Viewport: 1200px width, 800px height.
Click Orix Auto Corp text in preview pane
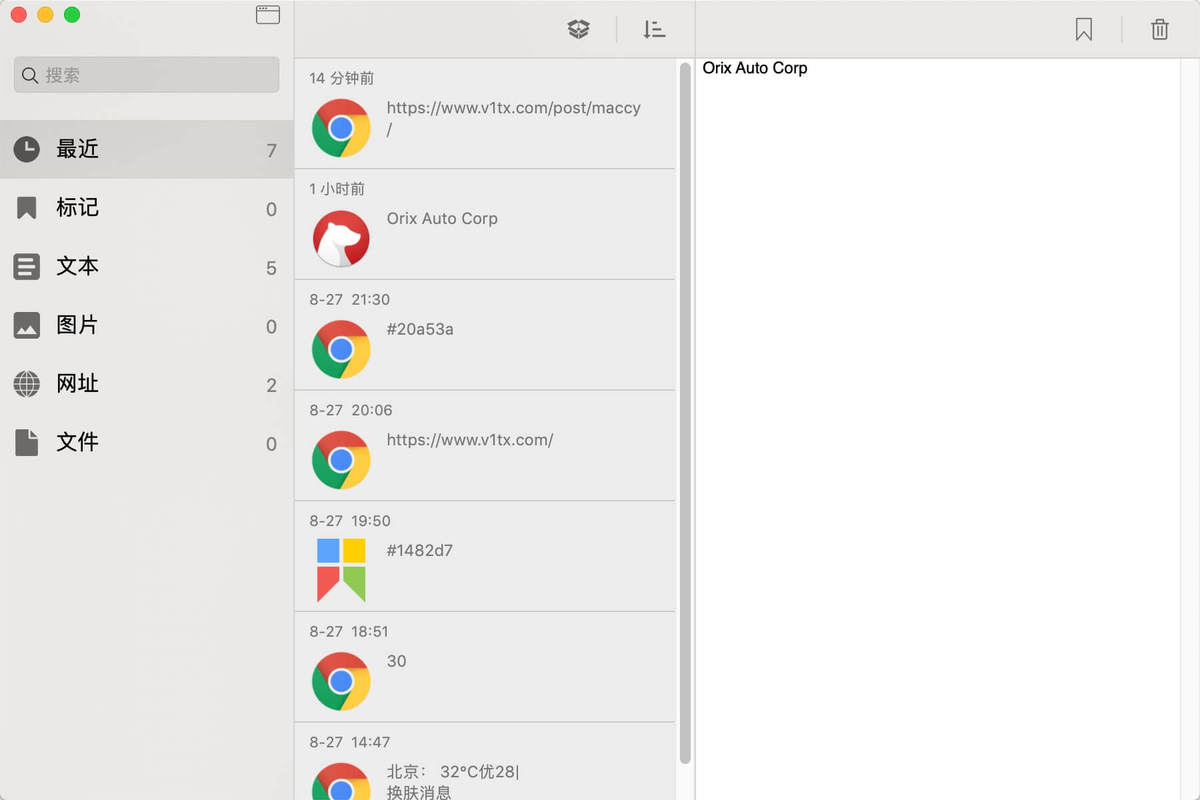(x=755, y=68)
